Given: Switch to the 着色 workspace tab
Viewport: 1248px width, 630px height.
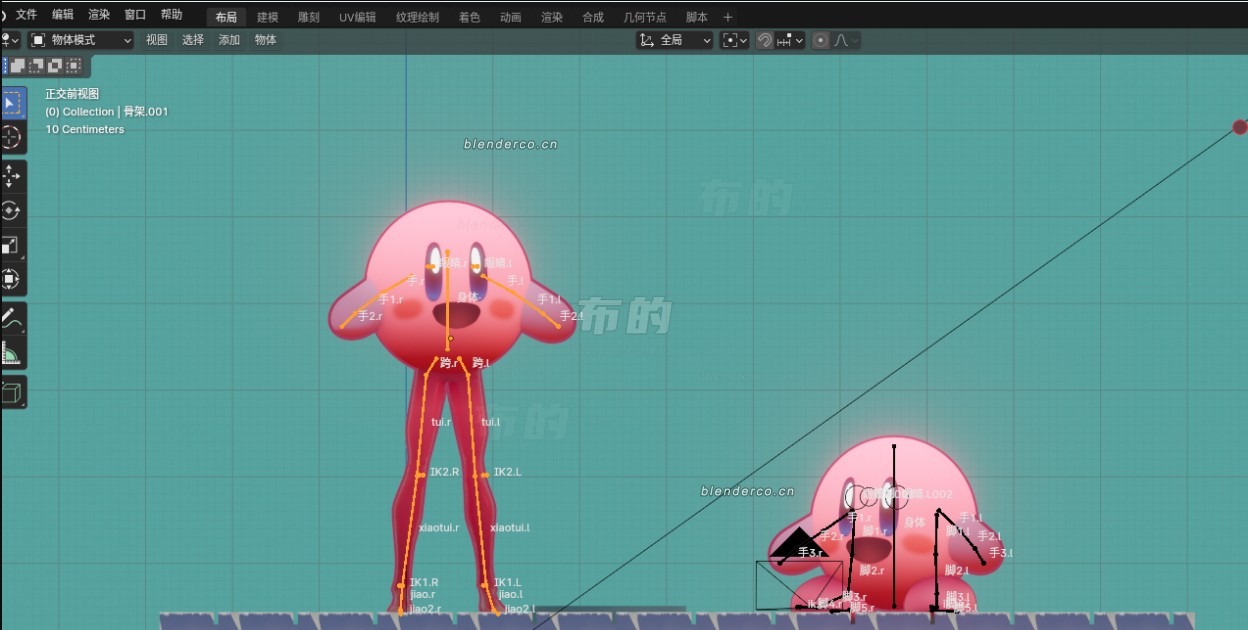Looking at the screenshot, I should point(470,17).
